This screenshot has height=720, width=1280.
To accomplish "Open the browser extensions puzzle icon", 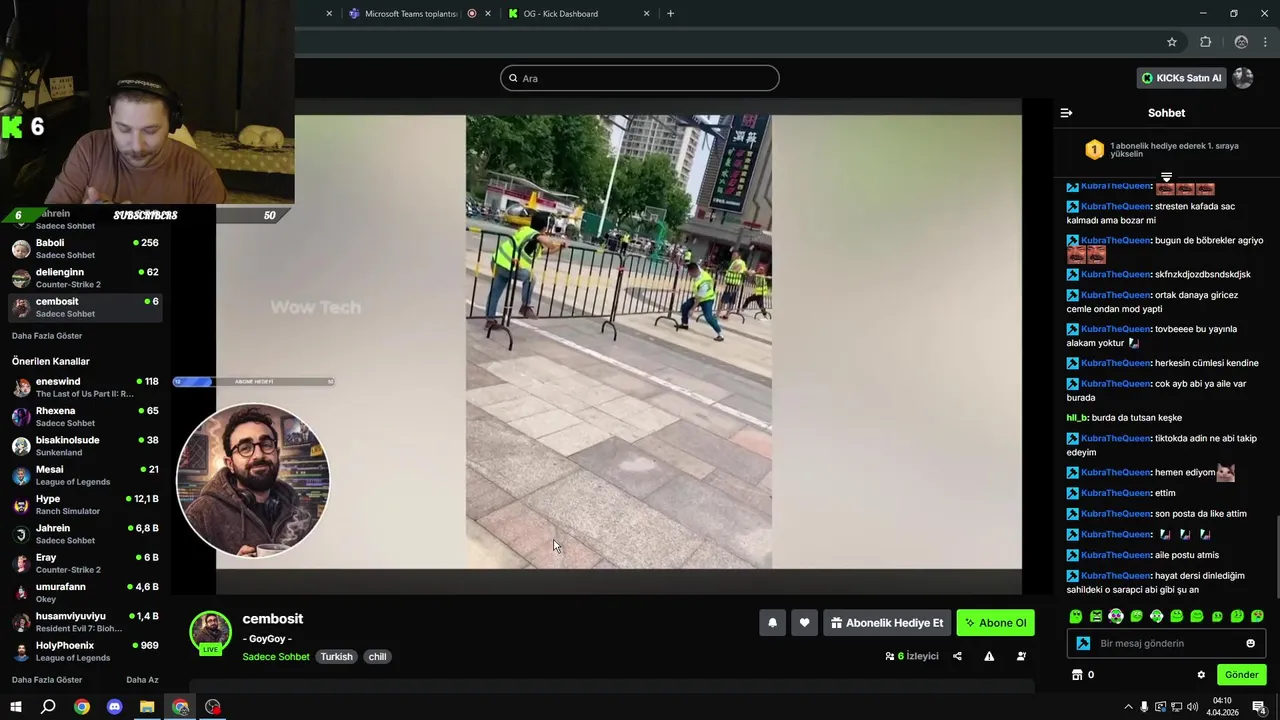I will tap(1205, 42).
